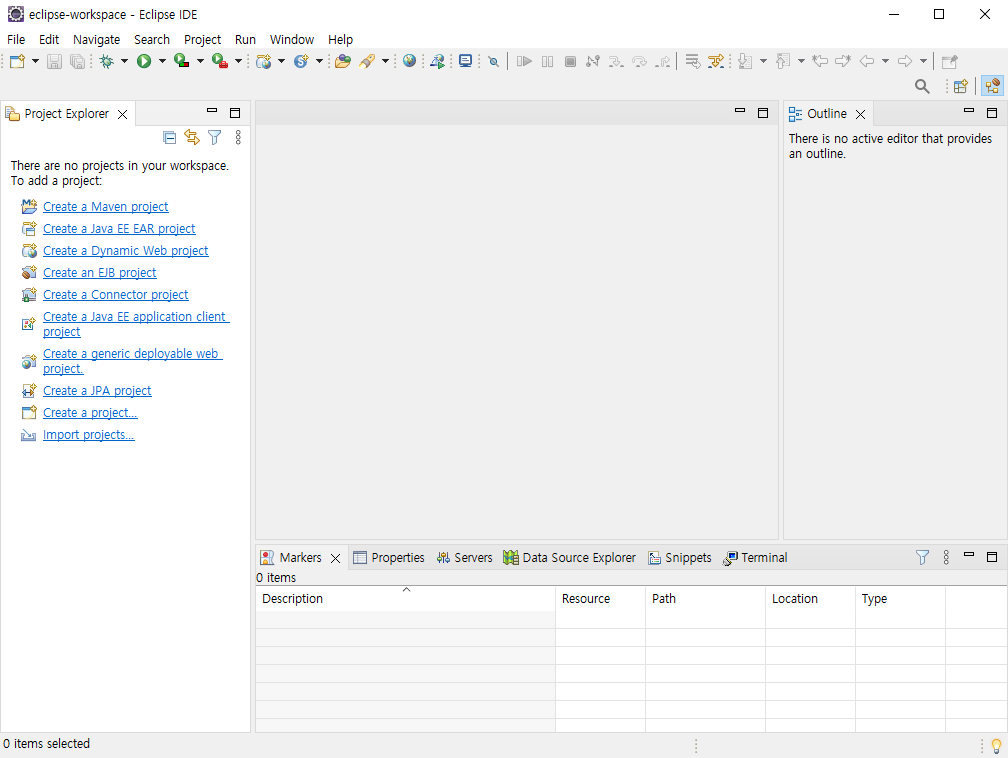Open the Forward history dropdown arrow
The height and width of the screenshot is (758, 1008).
(x=923, y=61)
